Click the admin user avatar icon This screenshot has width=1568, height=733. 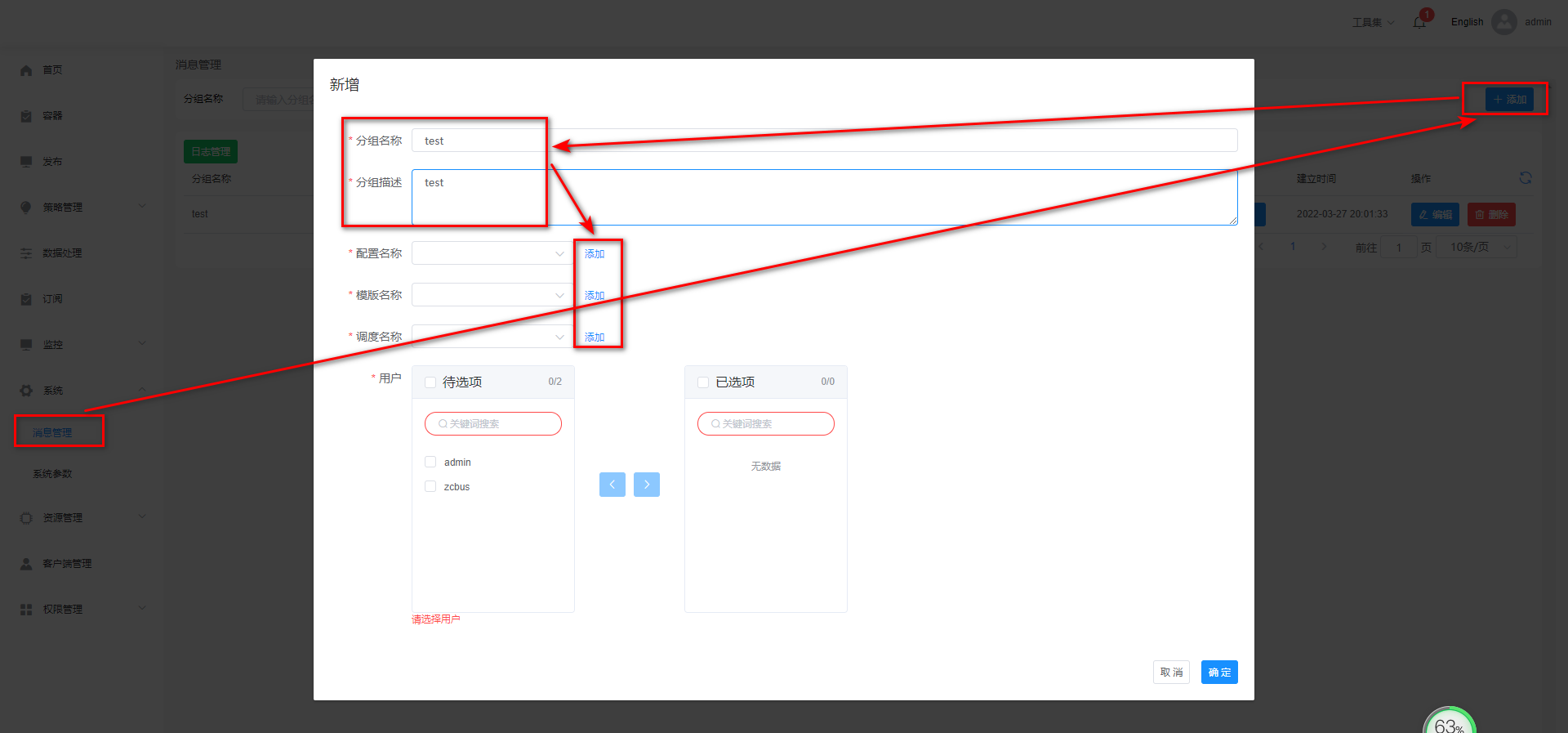[1503, 22]
